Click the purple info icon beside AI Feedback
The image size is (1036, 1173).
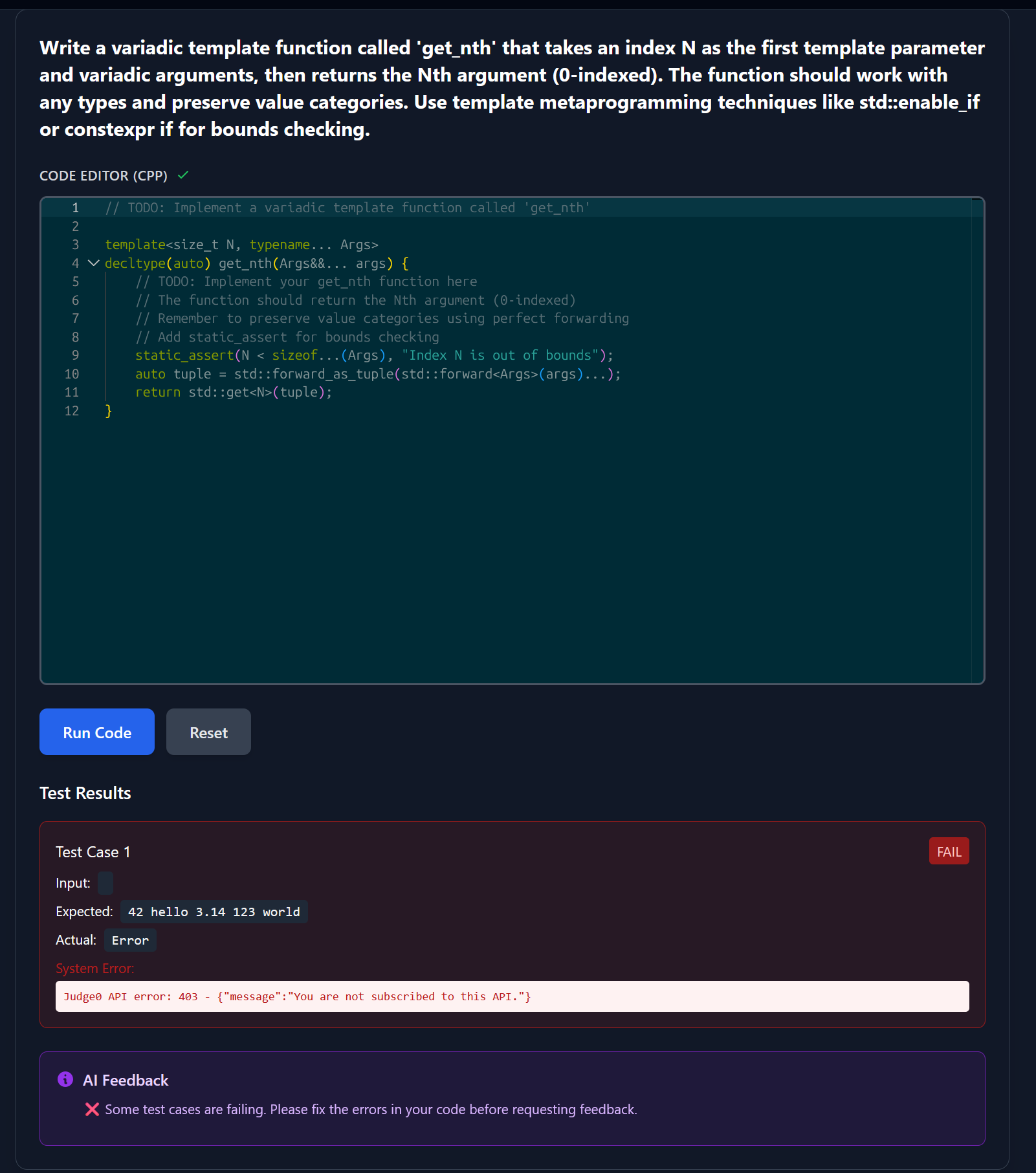65,1079
